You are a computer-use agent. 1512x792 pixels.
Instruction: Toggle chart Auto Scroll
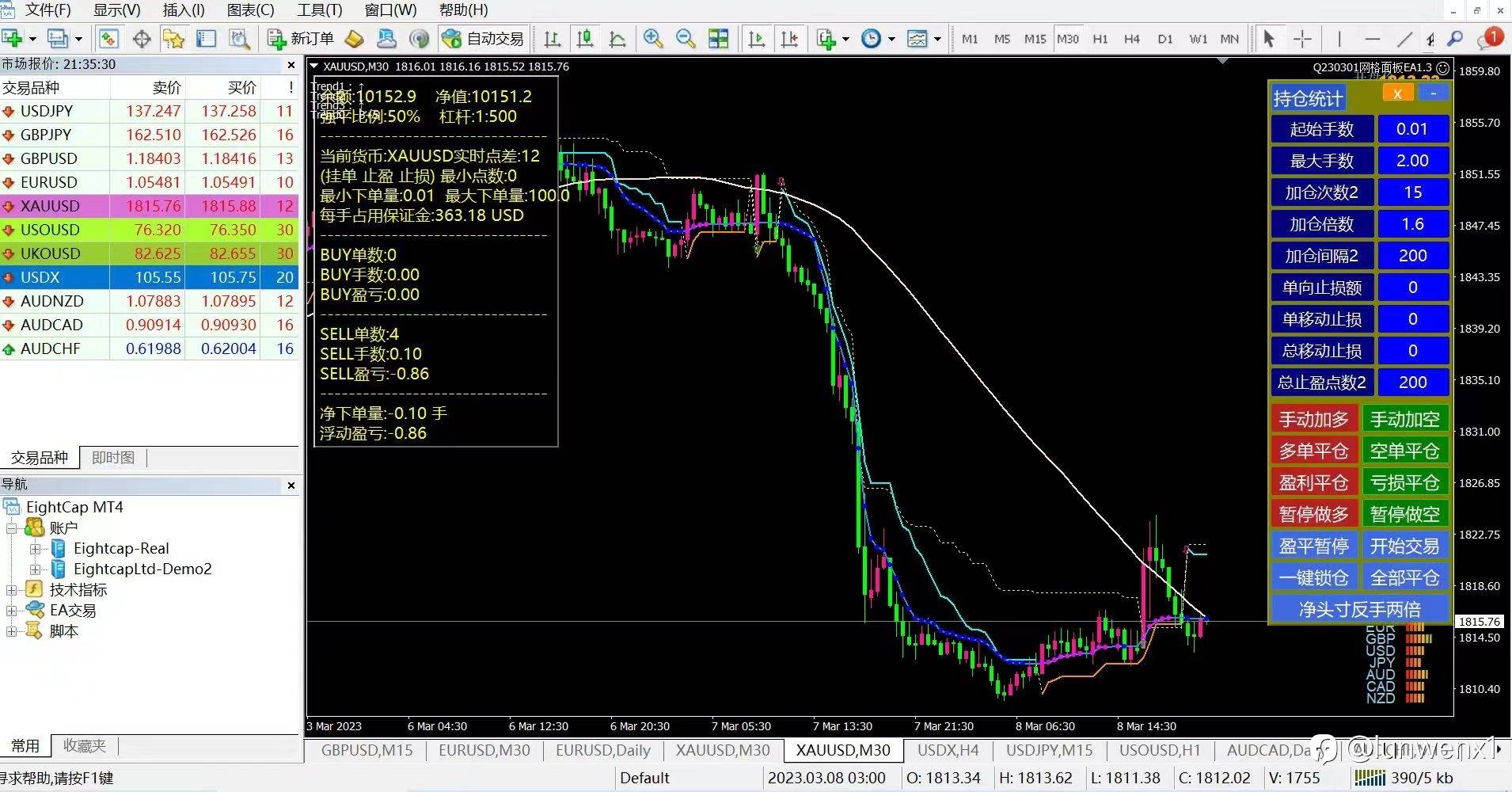click(x=757, y=38)
